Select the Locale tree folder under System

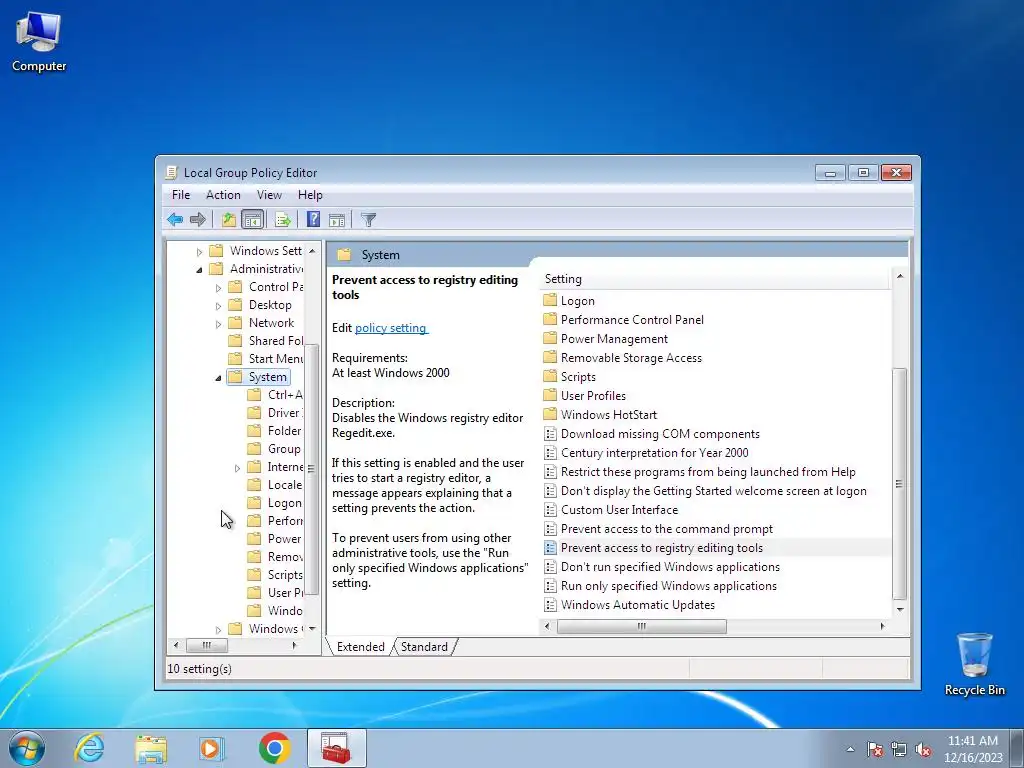point(276,485)
